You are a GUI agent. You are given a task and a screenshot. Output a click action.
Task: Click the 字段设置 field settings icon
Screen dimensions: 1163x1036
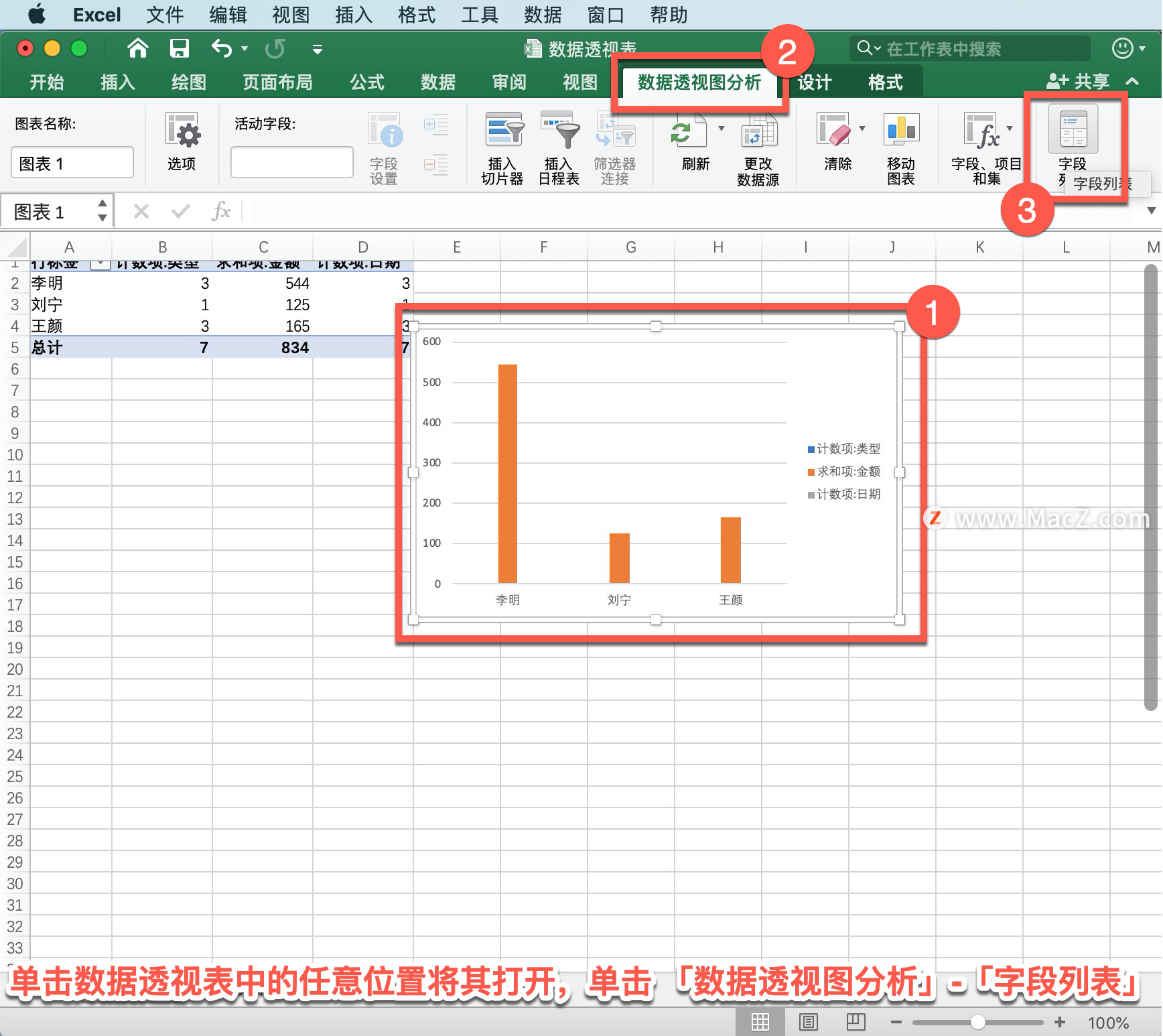[x=385, y=130]
